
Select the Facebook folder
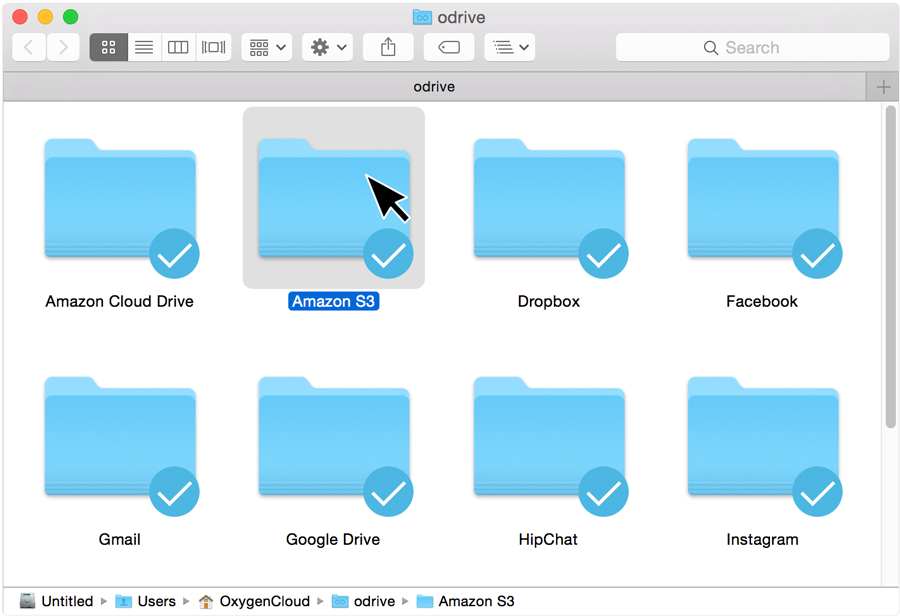pyautogui.click(x=762, y=200)
